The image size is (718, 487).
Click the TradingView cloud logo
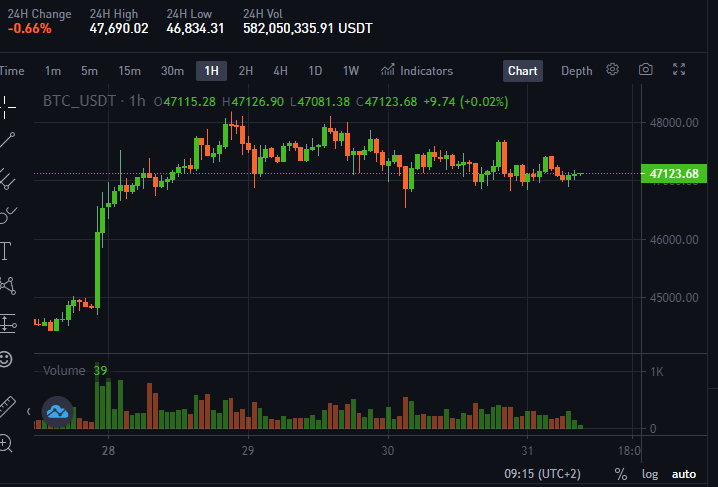(x=57, y=412)
